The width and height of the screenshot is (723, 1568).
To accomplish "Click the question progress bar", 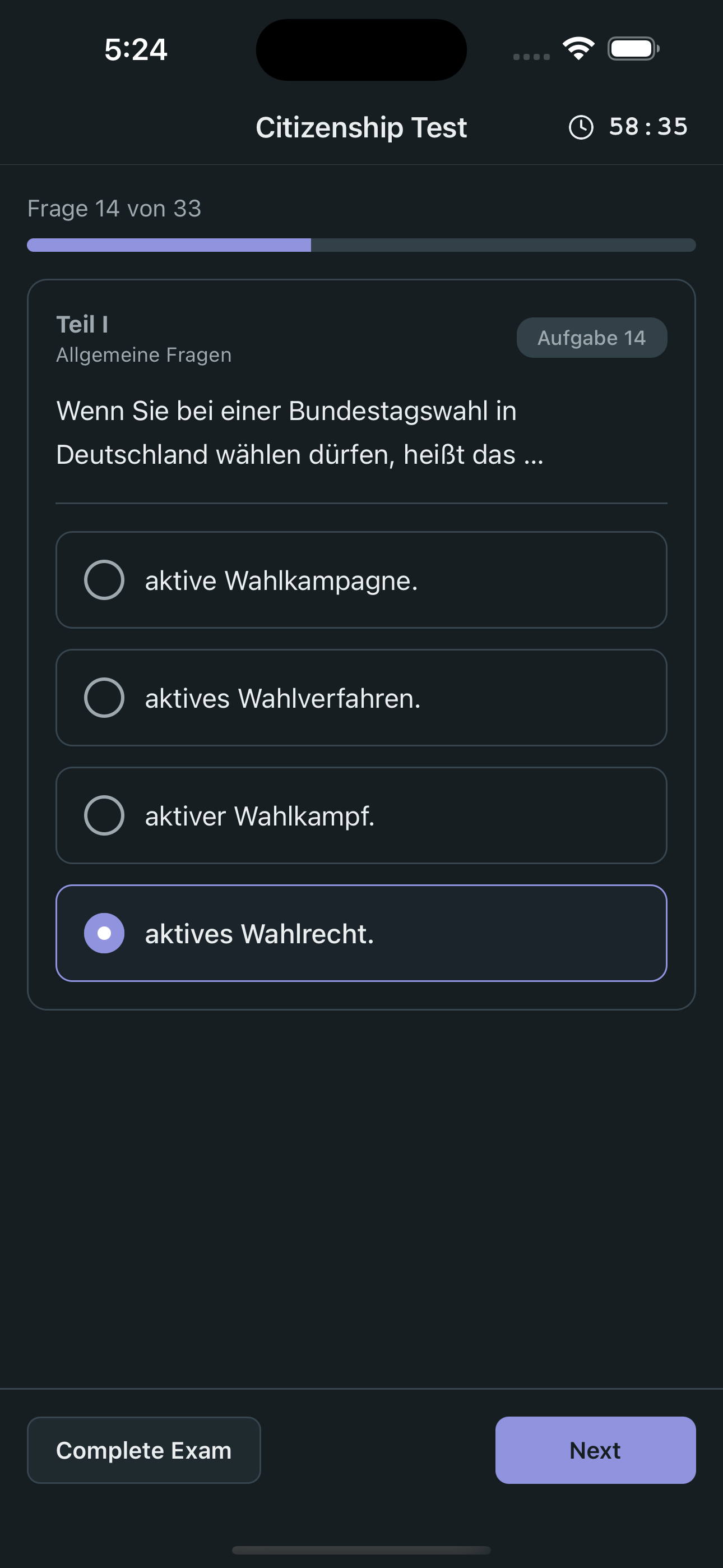I will tap(361, 245).
